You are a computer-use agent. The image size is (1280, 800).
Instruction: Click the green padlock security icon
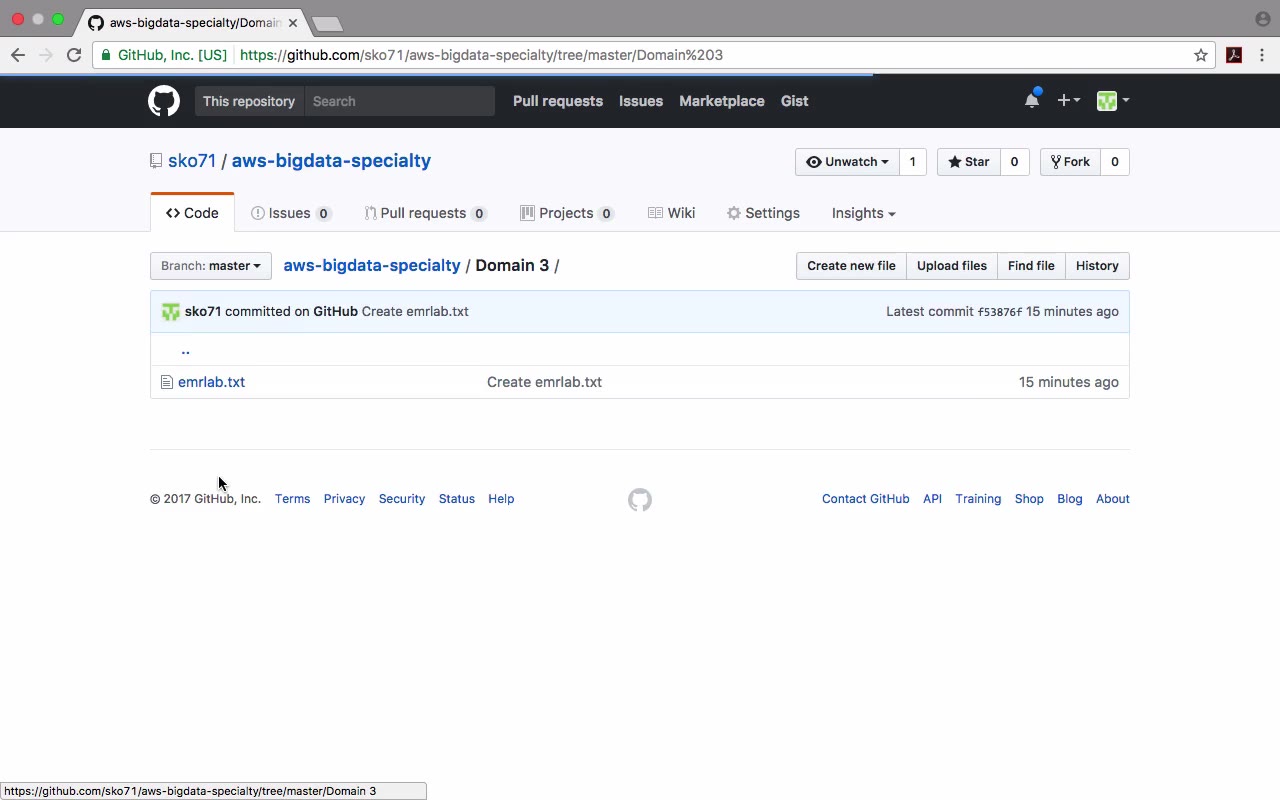106,55
